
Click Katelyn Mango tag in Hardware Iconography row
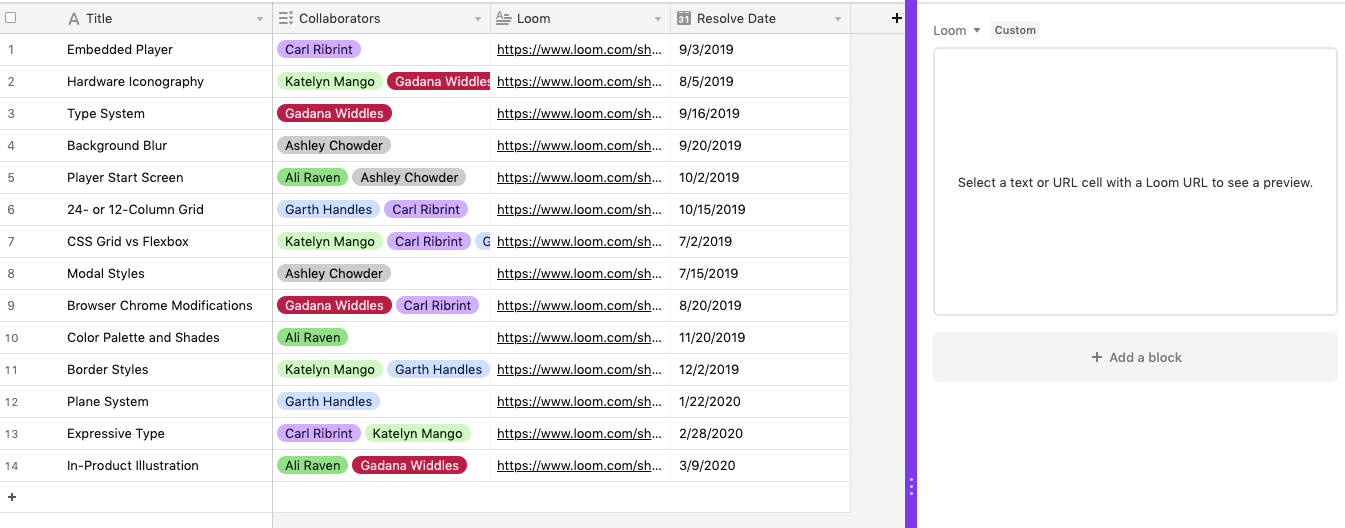pos(329,81)
